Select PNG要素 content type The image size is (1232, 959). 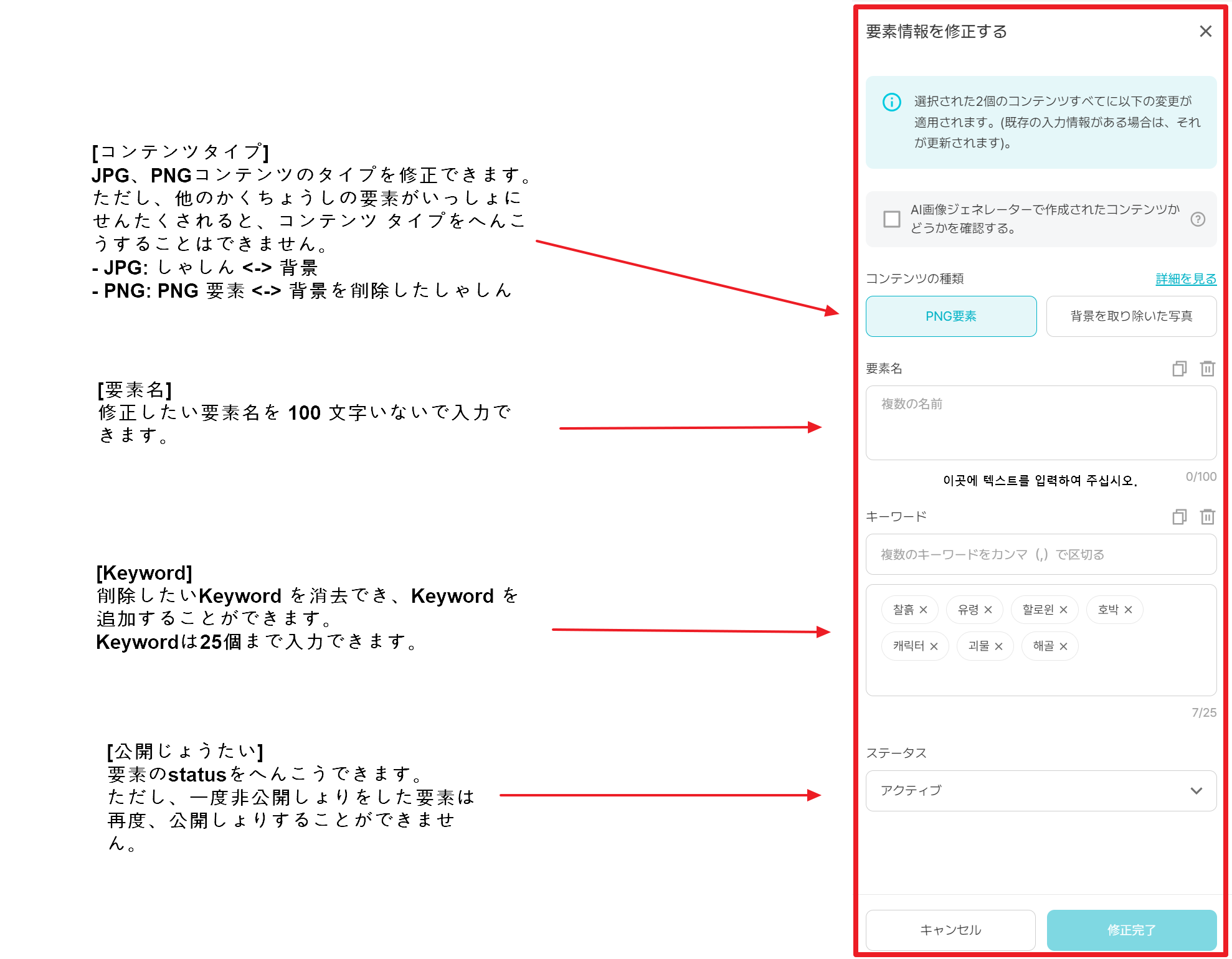click(951, 316)
